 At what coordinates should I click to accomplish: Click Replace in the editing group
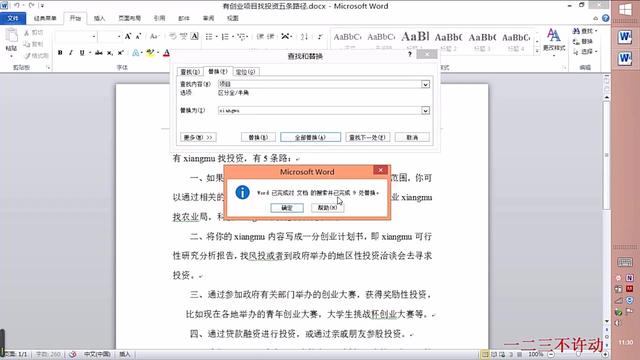[x=582, y=42]
